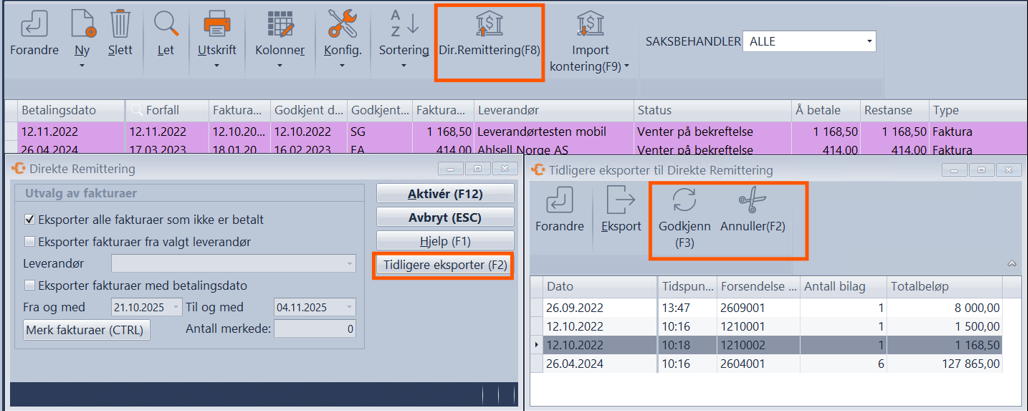Open the Fra og med date picker
Screen dimensions: 1028x411
point(177,308)
